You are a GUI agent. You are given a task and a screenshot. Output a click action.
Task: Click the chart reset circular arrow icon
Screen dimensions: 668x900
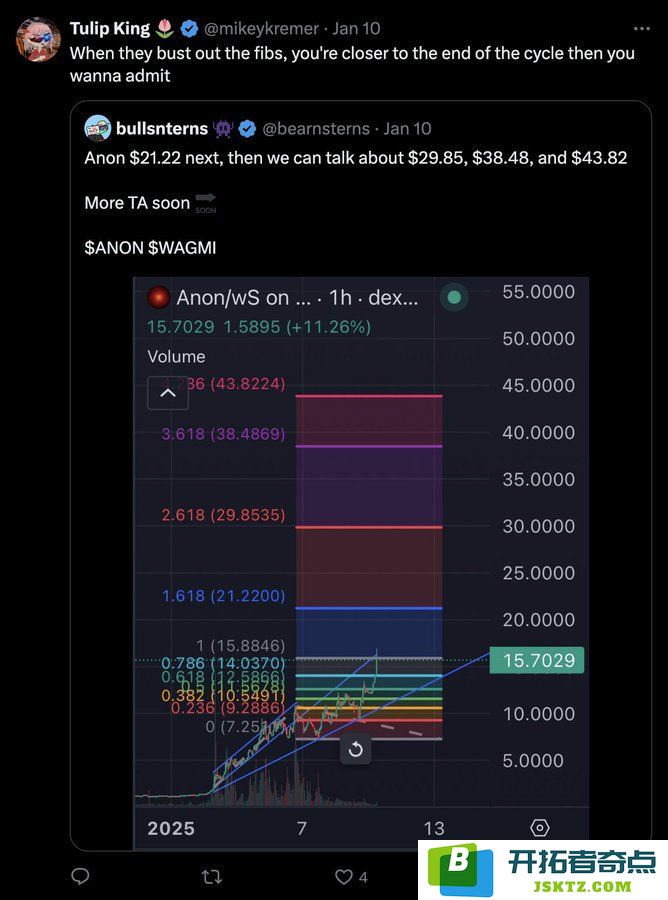coord(355,749)
